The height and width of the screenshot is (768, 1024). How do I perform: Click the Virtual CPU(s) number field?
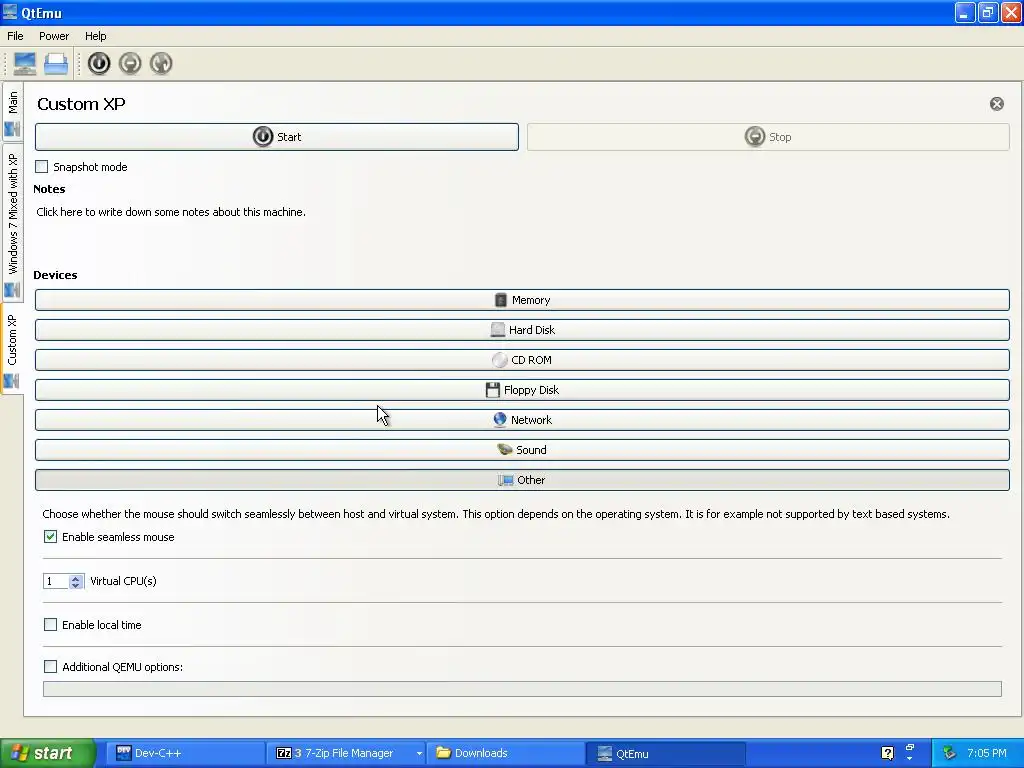pyautogui.click(x=56, y=581)
